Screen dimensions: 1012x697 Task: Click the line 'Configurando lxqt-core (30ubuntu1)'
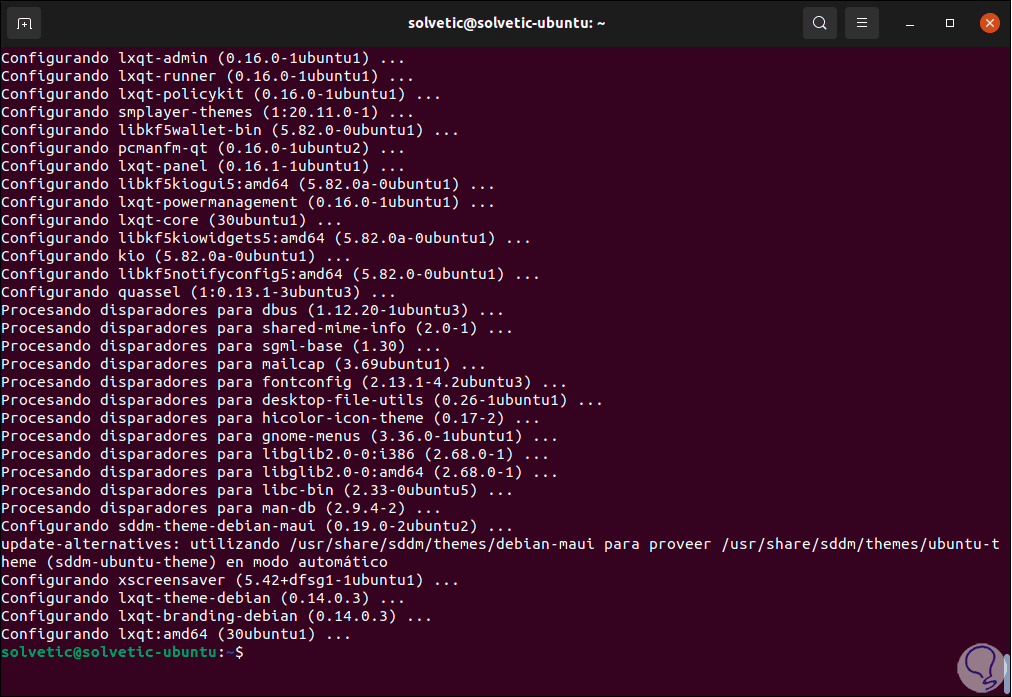(x=171, y=221)
